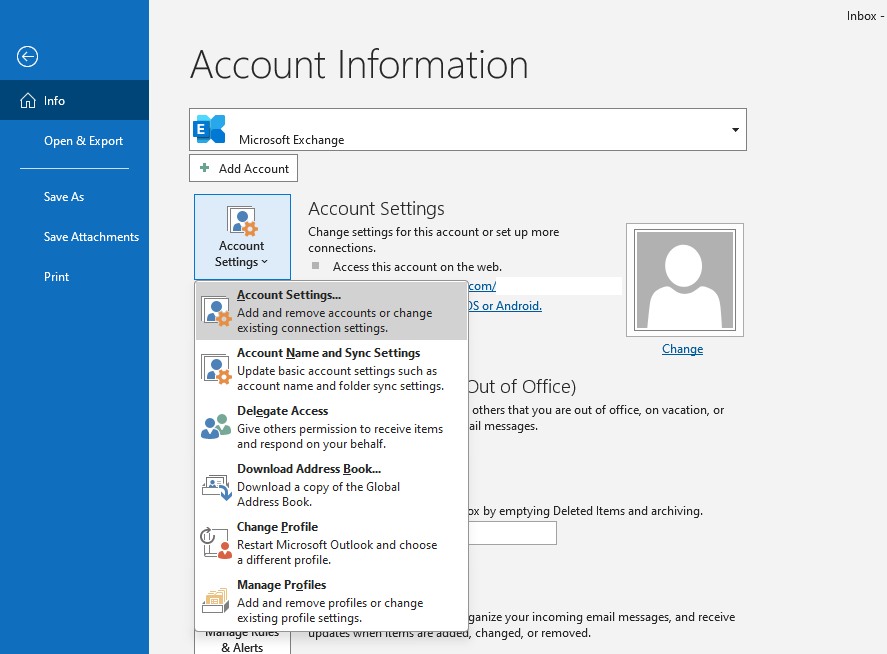The height and width of the screenshot is (654, 887).
Task: Click the Manage Profiles folder icon
Action: click(217, 600)
